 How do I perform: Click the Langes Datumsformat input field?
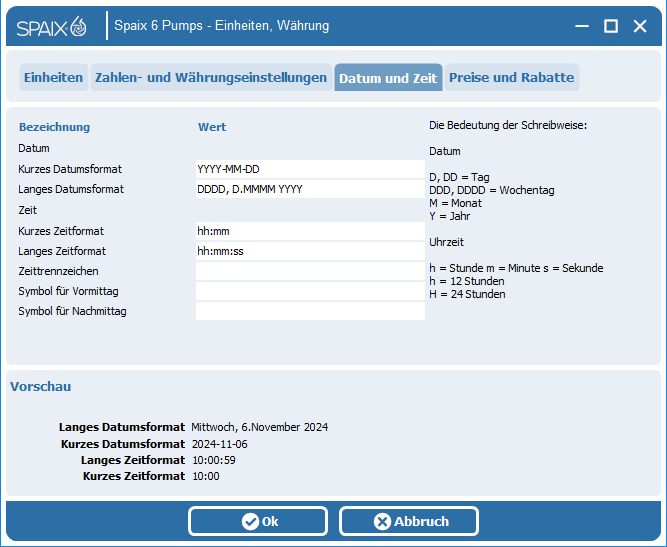[x=310, y=189]
